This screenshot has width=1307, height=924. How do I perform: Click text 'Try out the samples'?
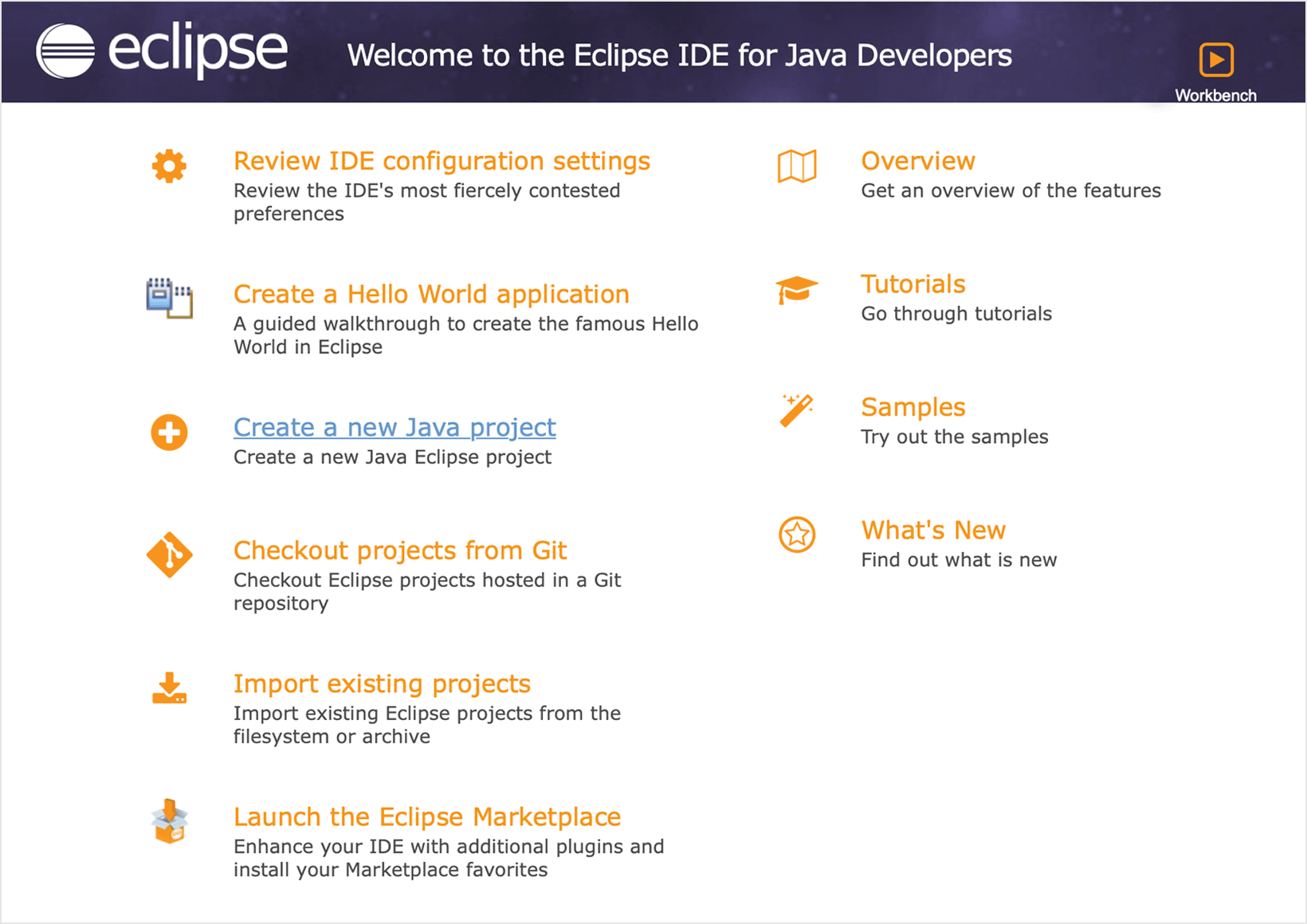tap(955, 437)
